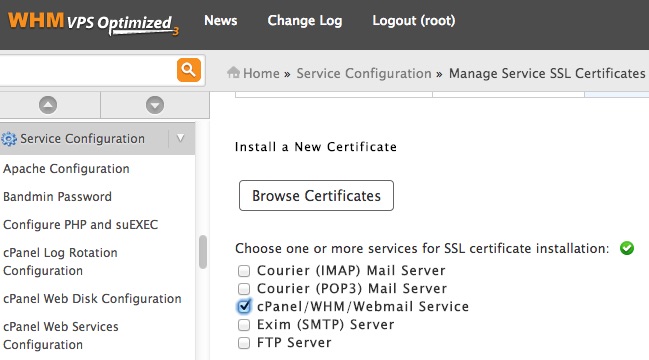
Task: Click the sidebar search input field
Action: tap(87, 70)
